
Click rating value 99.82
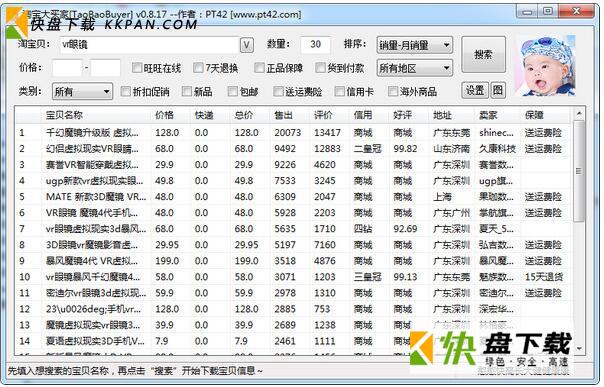[405, 149]
